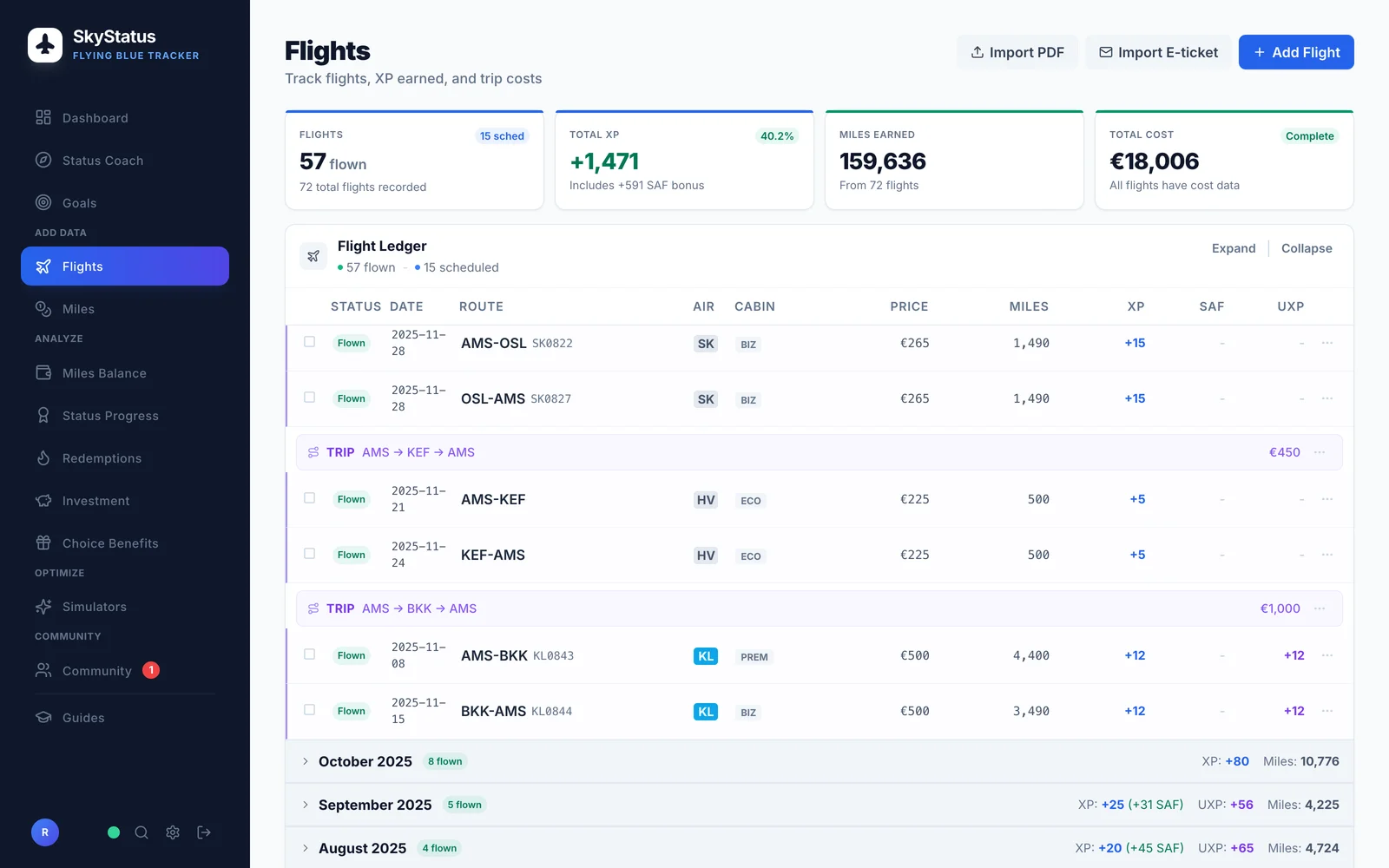Click the trip icon on AMS → BKK → AMS
The width and height of the screenshot is (1389, 868).
tap(313, 608)
